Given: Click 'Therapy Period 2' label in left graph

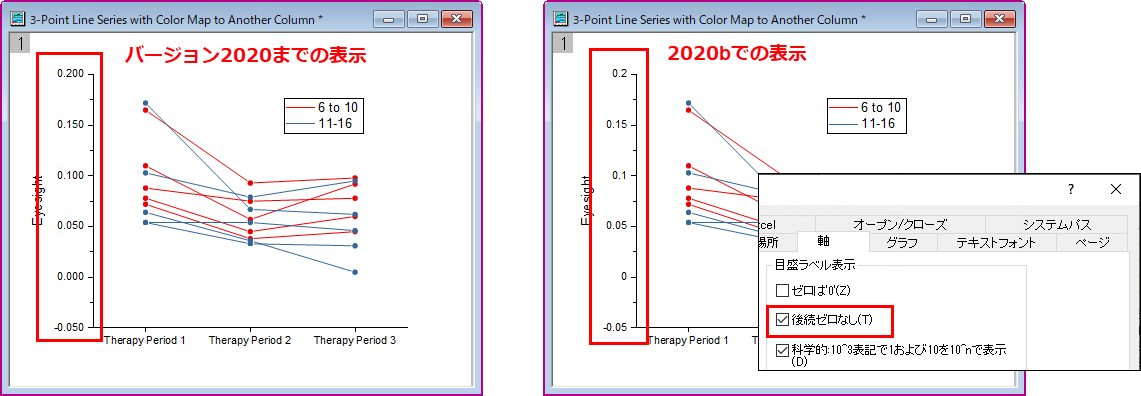Looking at the screenshot, I should click(x=250, y=340).
